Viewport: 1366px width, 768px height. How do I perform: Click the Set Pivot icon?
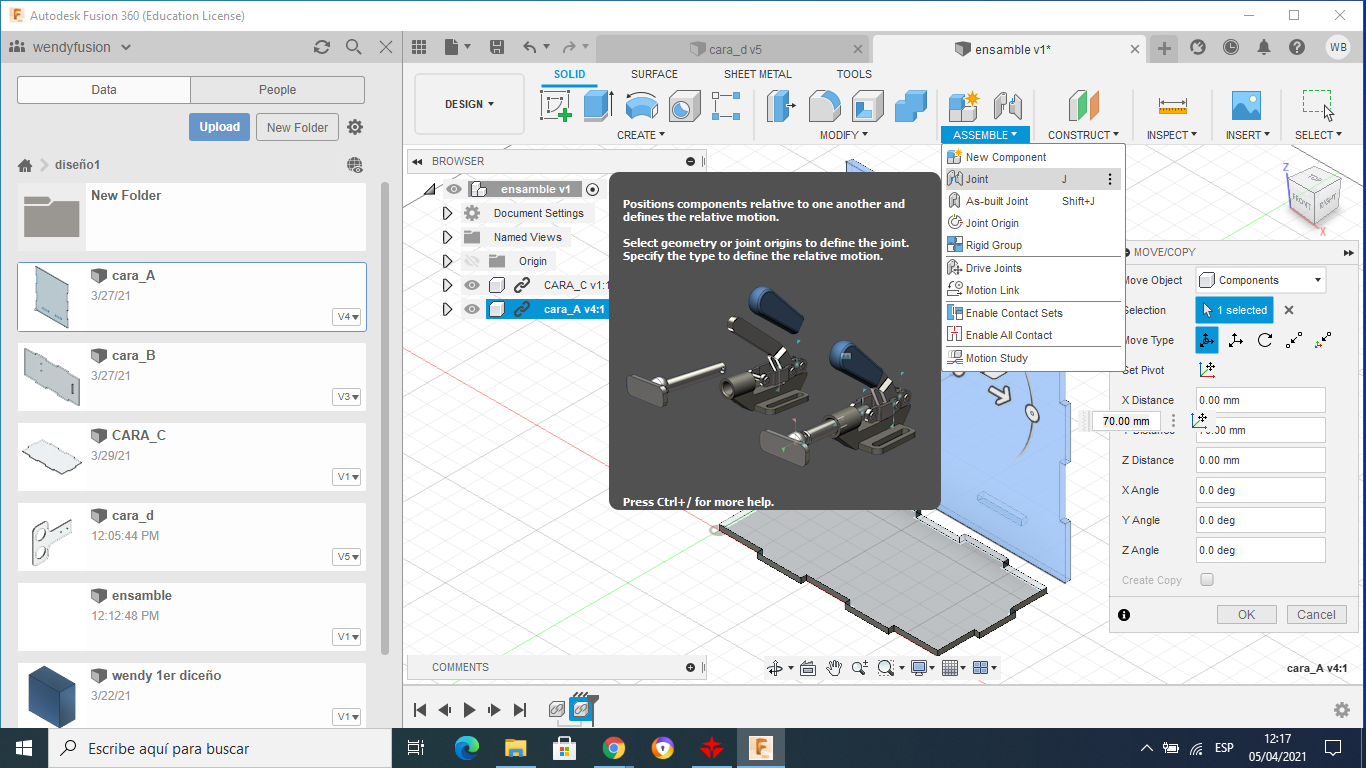pos(1207,370)
